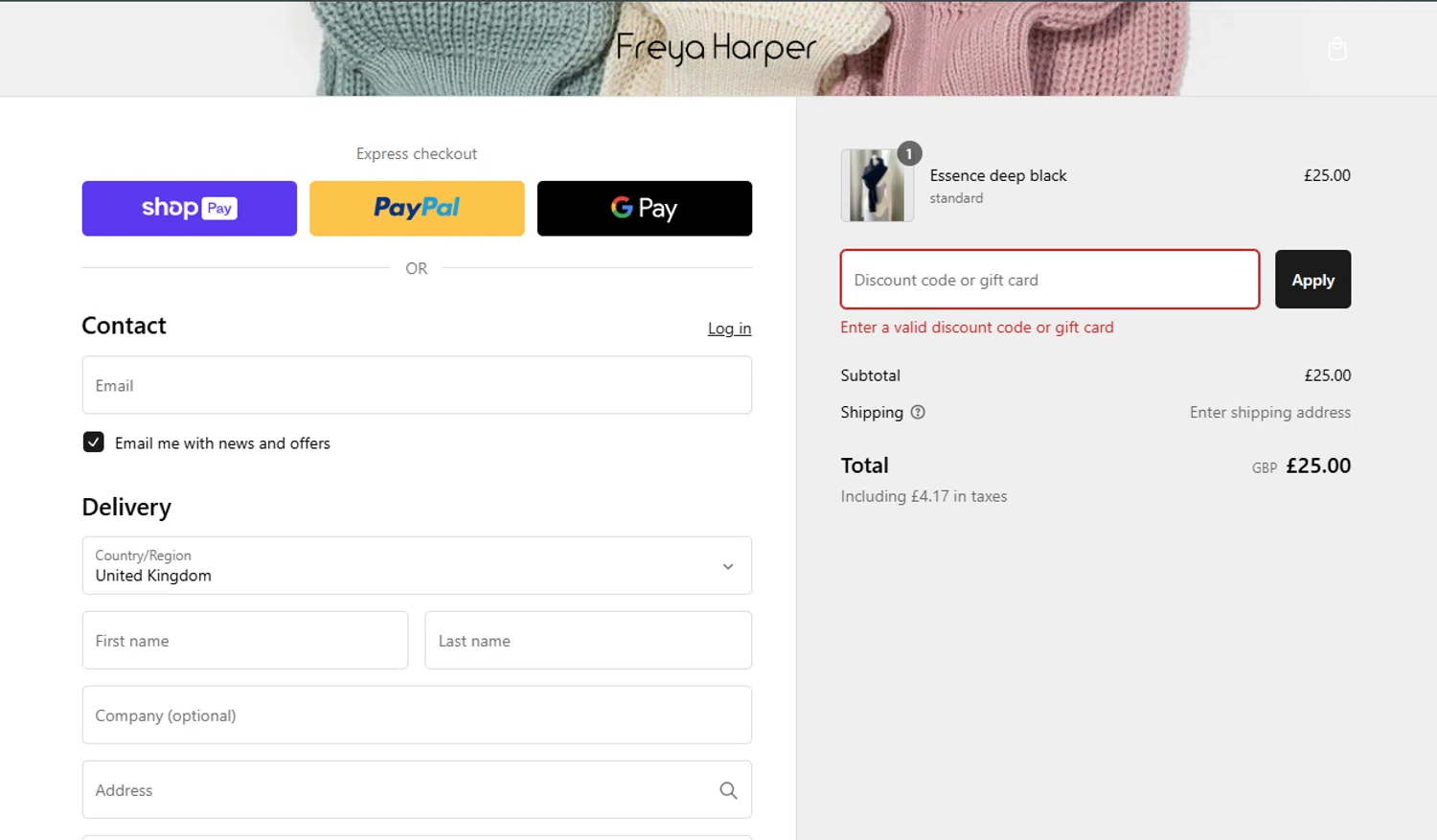
Task: Expand the Country/Region dropdown
Action: click(417, 566)
